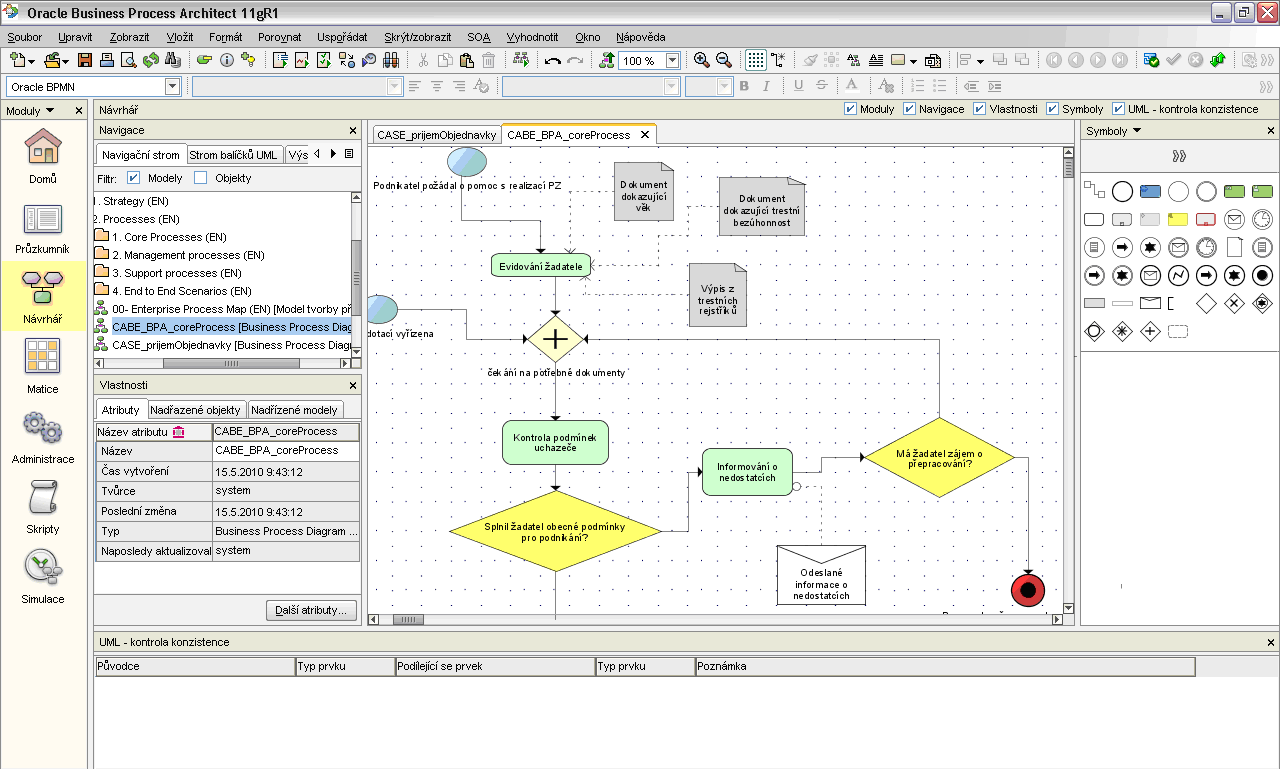
Task: Pick the envelope message symbol in palette top row
Action: [1234, 219]
